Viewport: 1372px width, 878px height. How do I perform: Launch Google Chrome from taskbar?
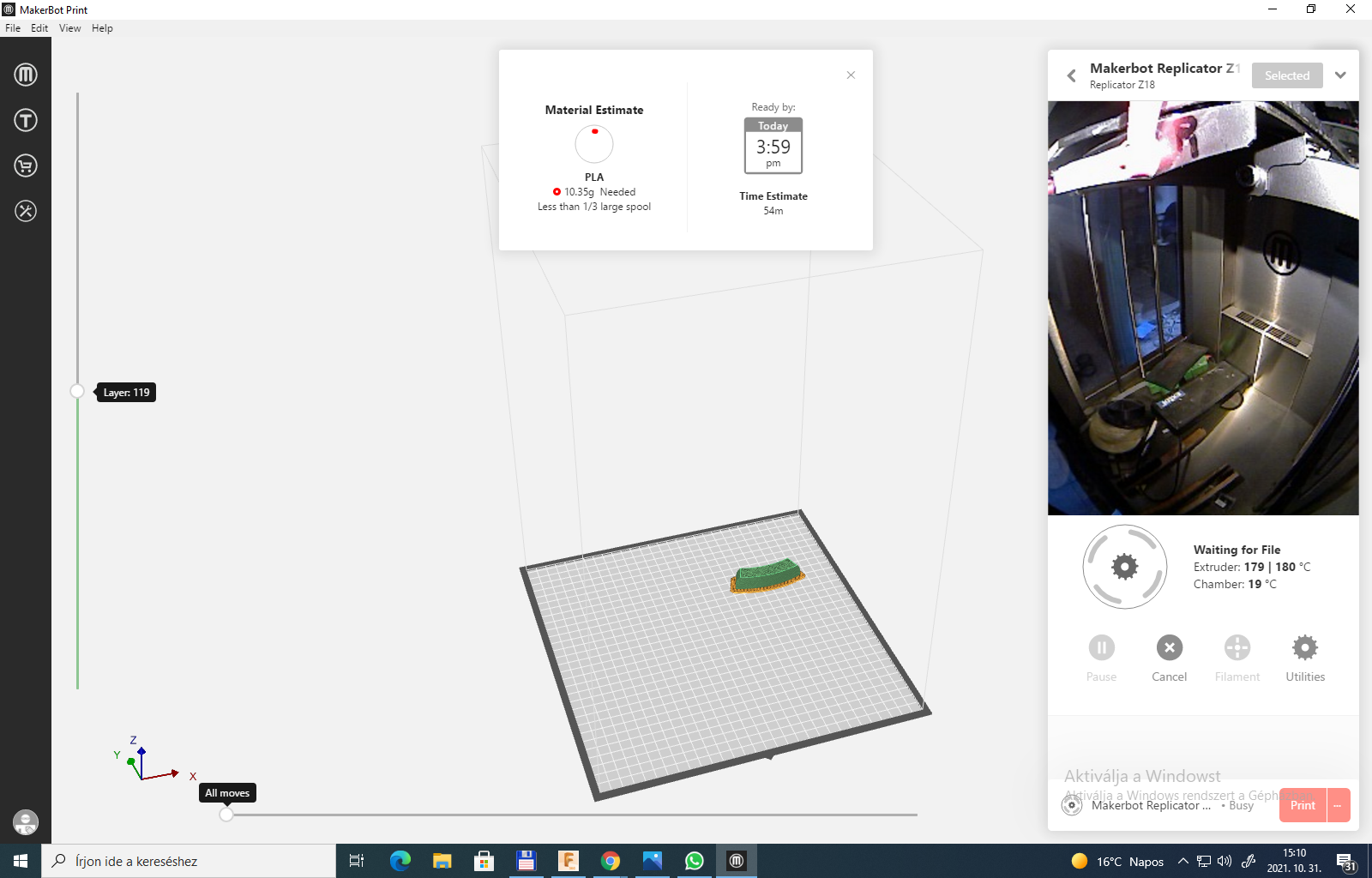click(x=610, y=861)
